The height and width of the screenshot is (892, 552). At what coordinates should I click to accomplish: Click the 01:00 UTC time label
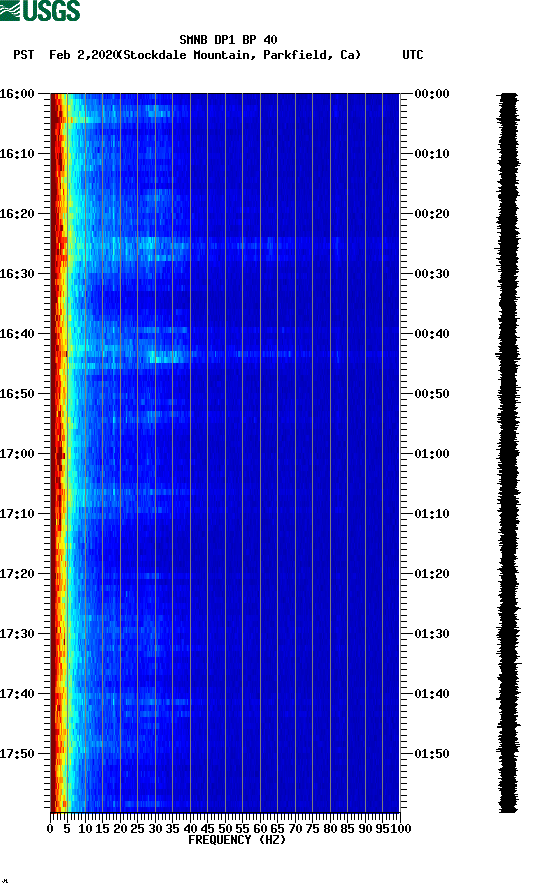[x=432, y=454]
